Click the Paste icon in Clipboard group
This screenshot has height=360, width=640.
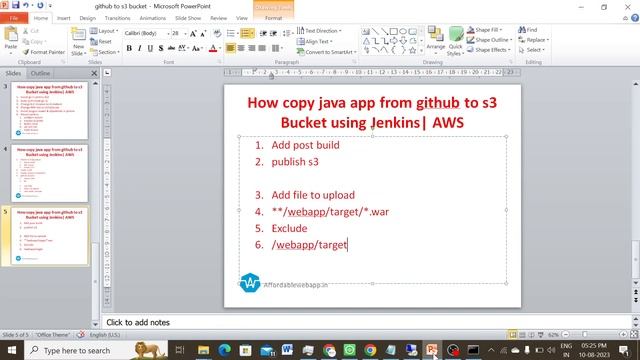11,34
